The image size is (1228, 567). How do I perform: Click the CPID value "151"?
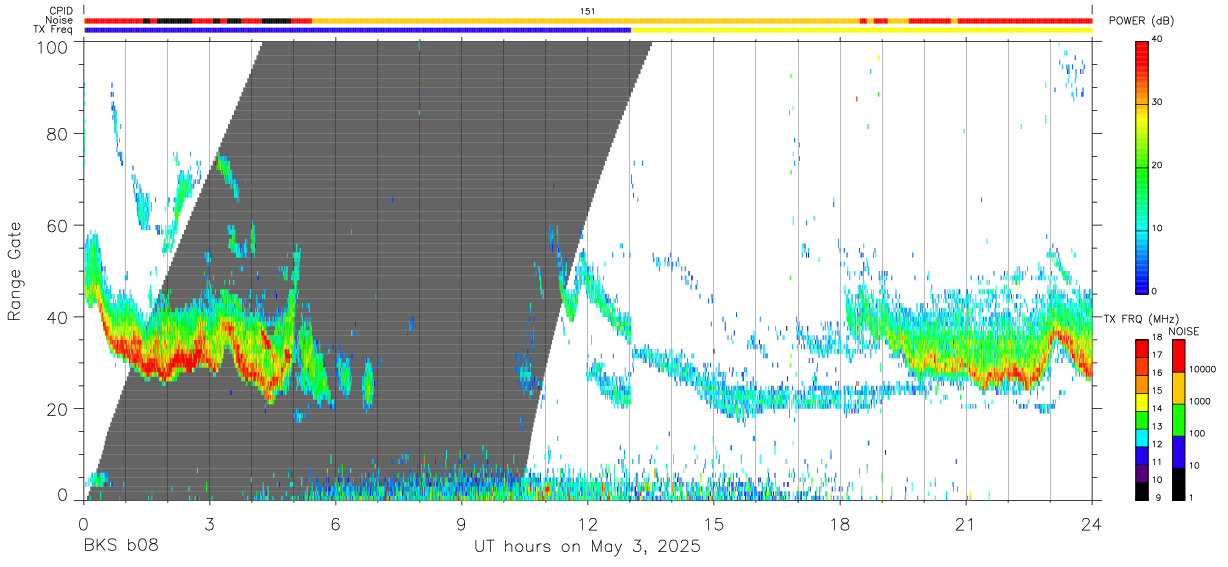588,11
